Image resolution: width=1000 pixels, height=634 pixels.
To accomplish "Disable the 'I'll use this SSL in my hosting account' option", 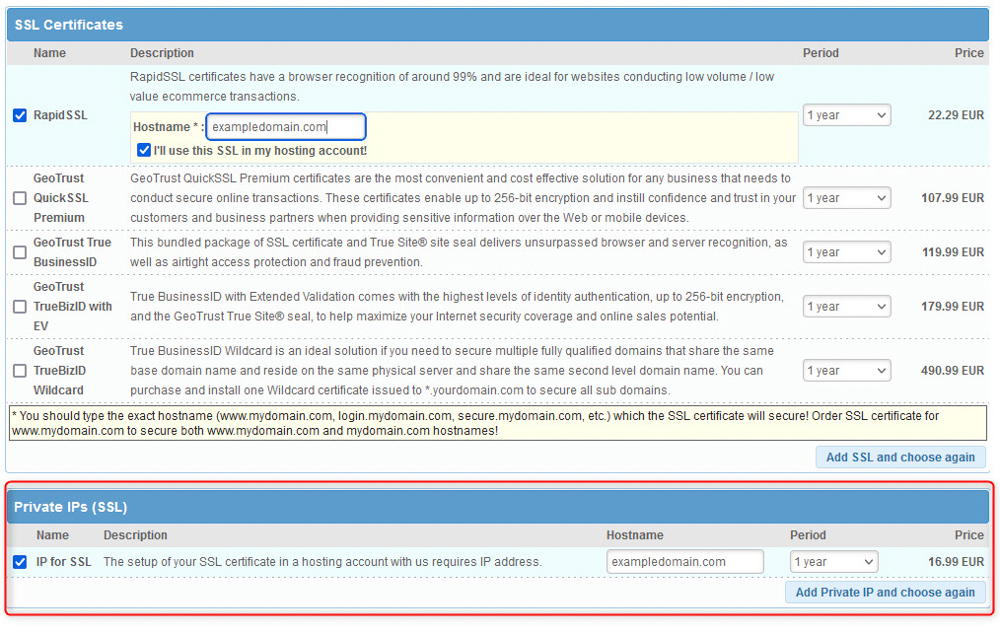I will click(144, 149).
